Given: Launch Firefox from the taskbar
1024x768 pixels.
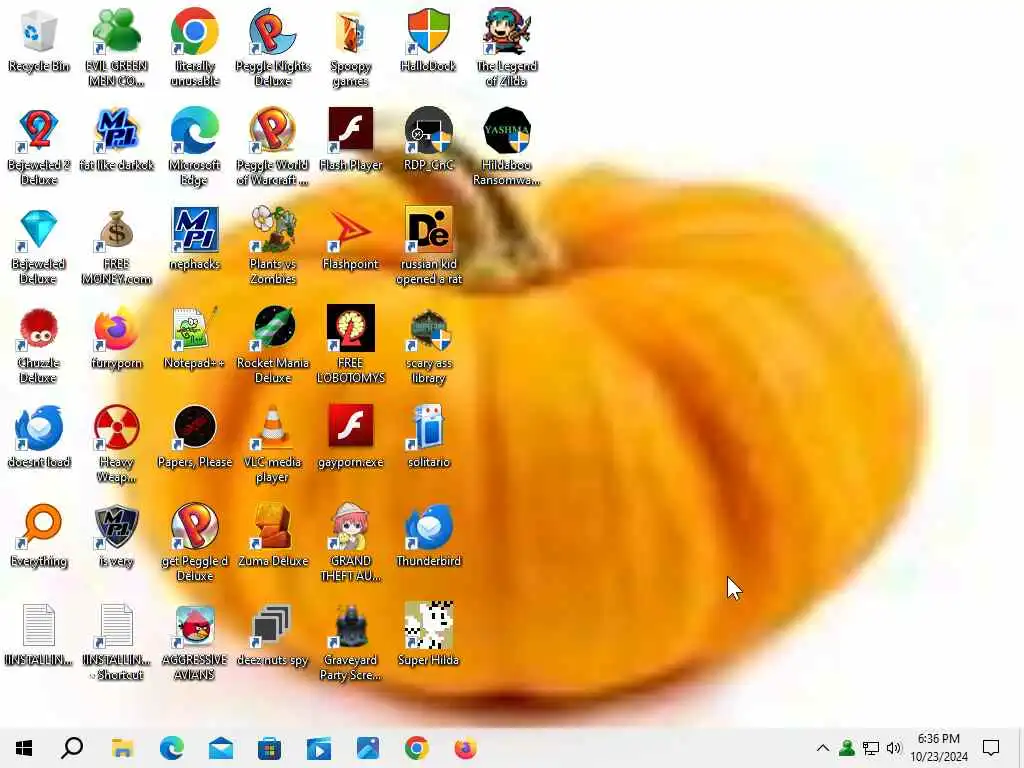Looking at the screenshot, I should pyautogui.click(x=466, y=748).
